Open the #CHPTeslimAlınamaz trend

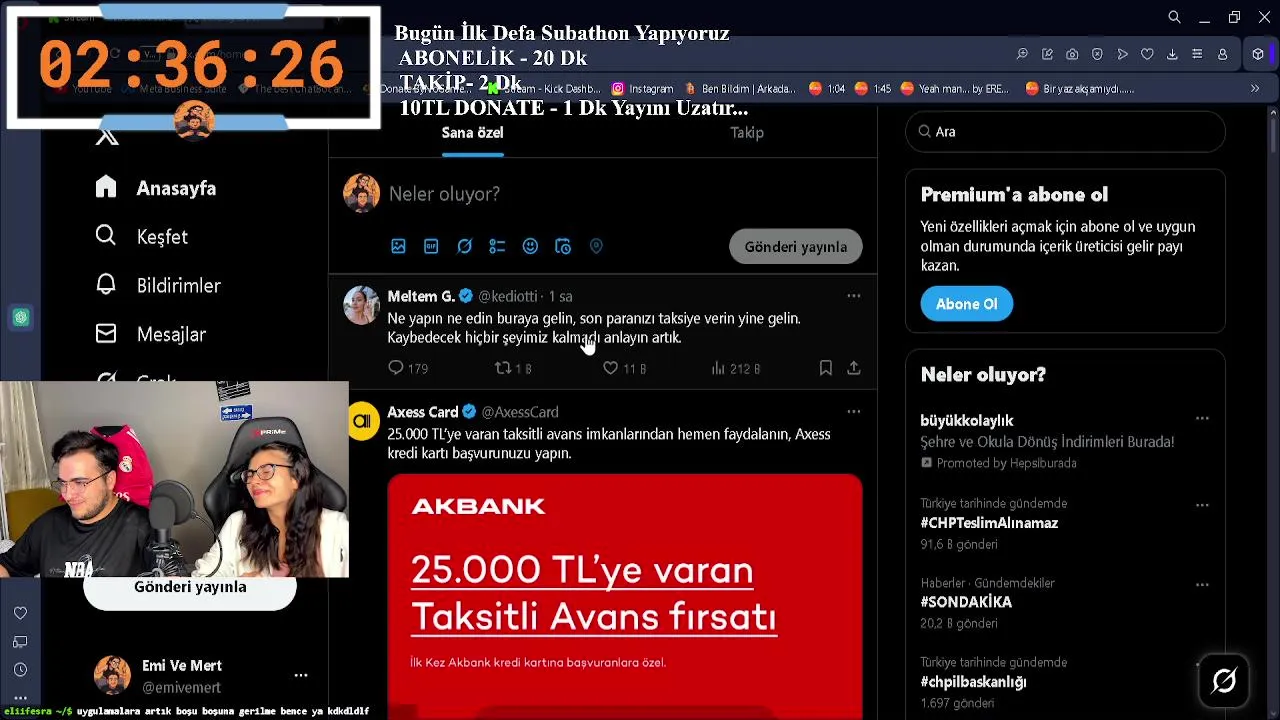(x=989, y=523)
